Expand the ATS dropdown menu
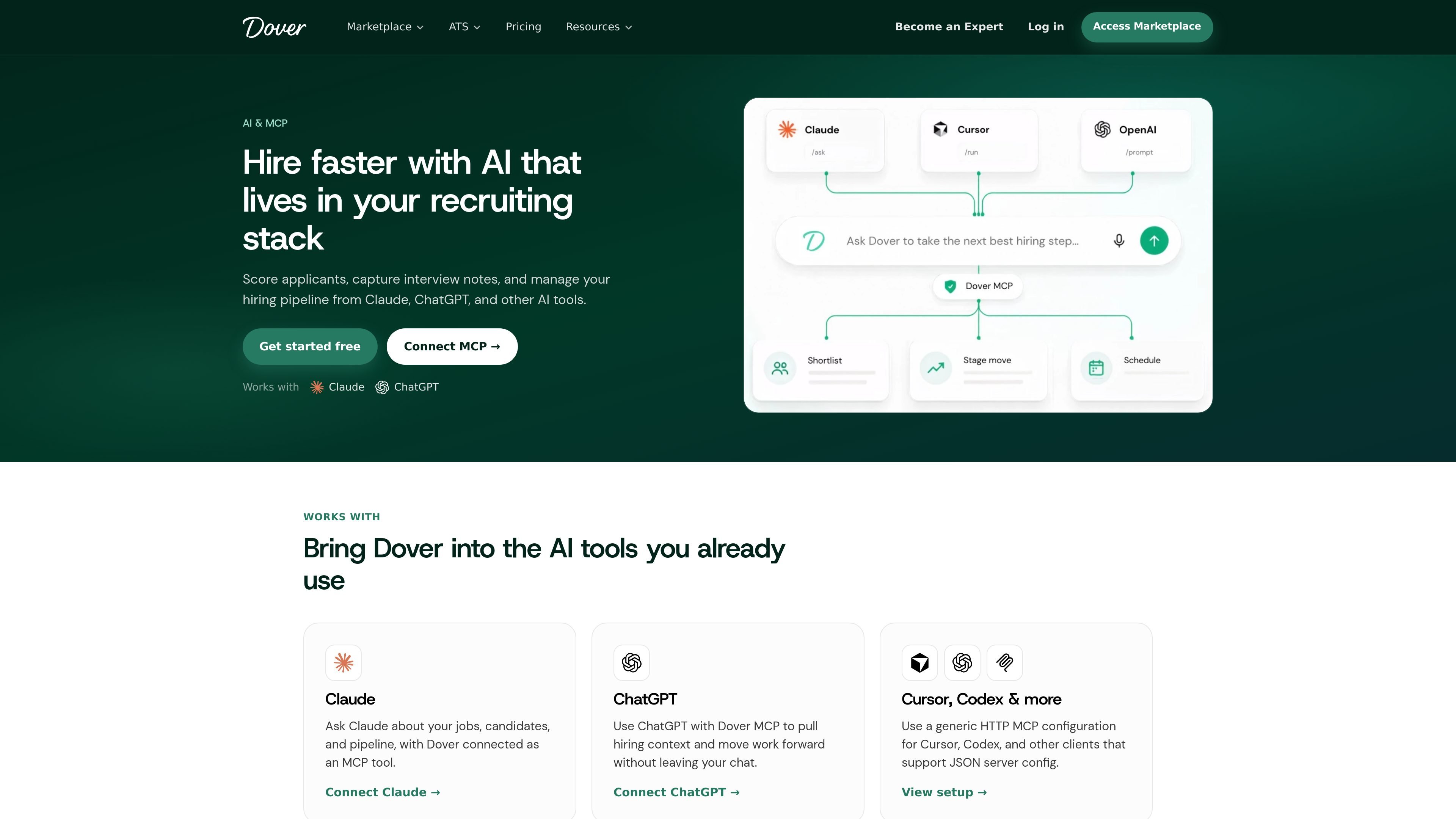Screen dimensions: 1456x819 click(x=464, y=27)
